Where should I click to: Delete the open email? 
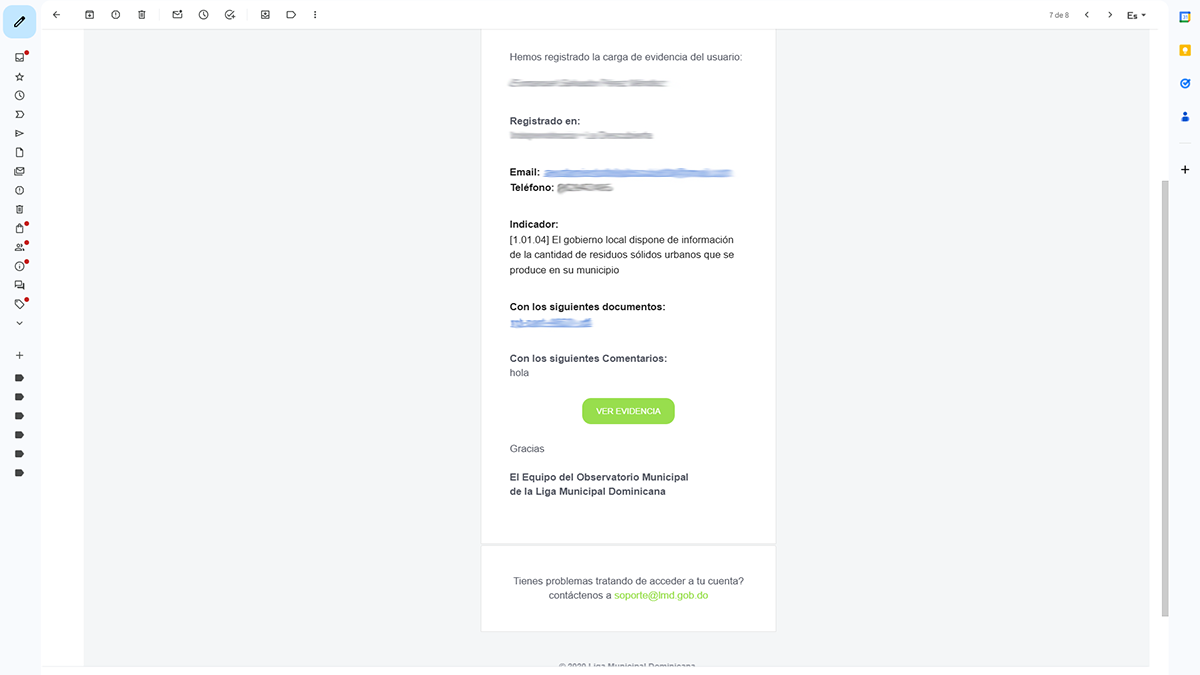[x=142, y=15]
